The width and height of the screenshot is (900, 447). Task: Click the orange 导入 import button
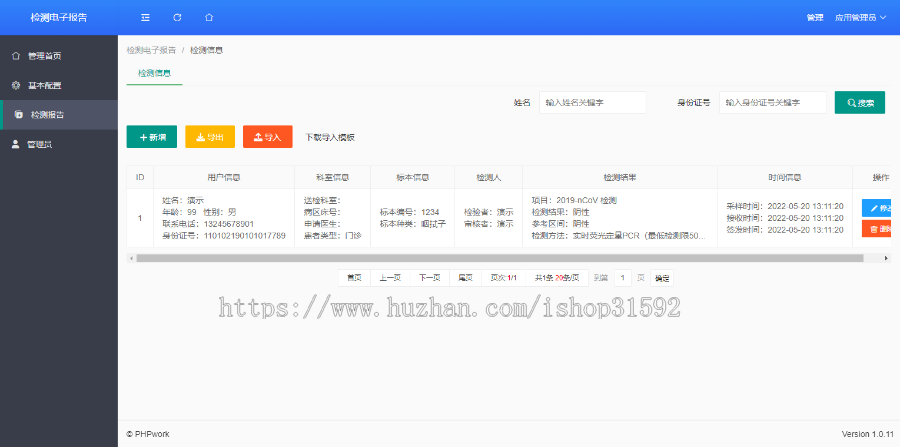point(267,137)
